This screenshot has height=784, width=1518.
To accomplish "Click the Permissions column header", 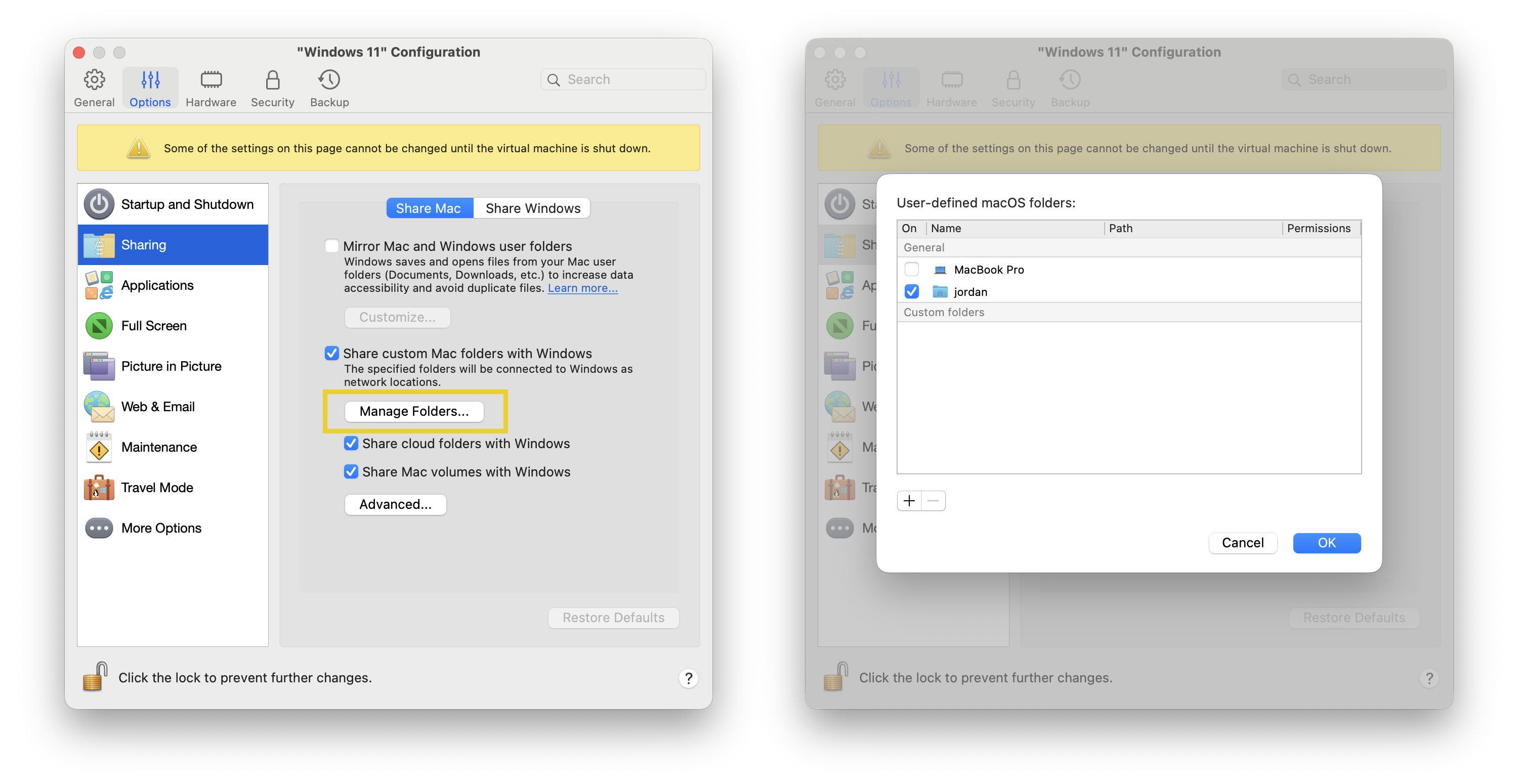I will (x=1321, y=228).
